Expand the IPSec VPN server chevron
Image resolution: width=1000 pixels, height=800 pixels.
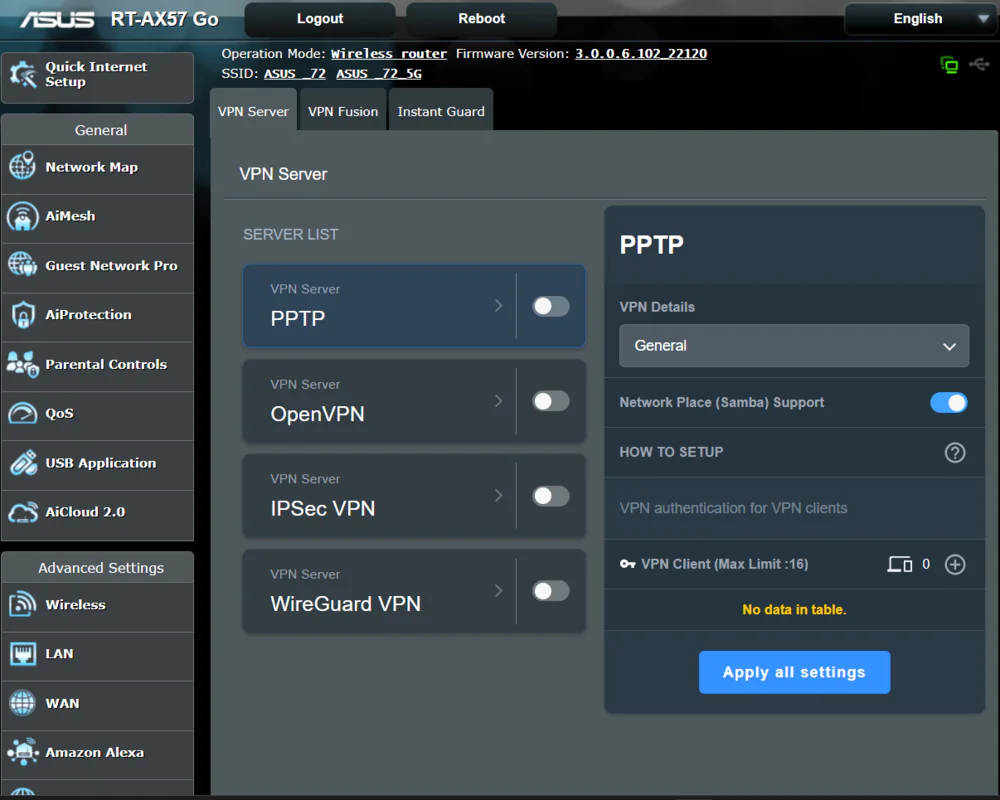pos(499,496)
